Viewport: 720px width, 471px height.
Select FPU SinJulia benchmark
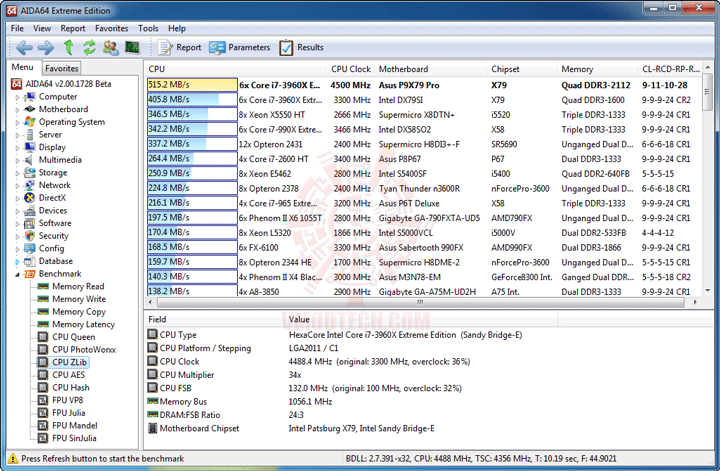coord(74,438)
